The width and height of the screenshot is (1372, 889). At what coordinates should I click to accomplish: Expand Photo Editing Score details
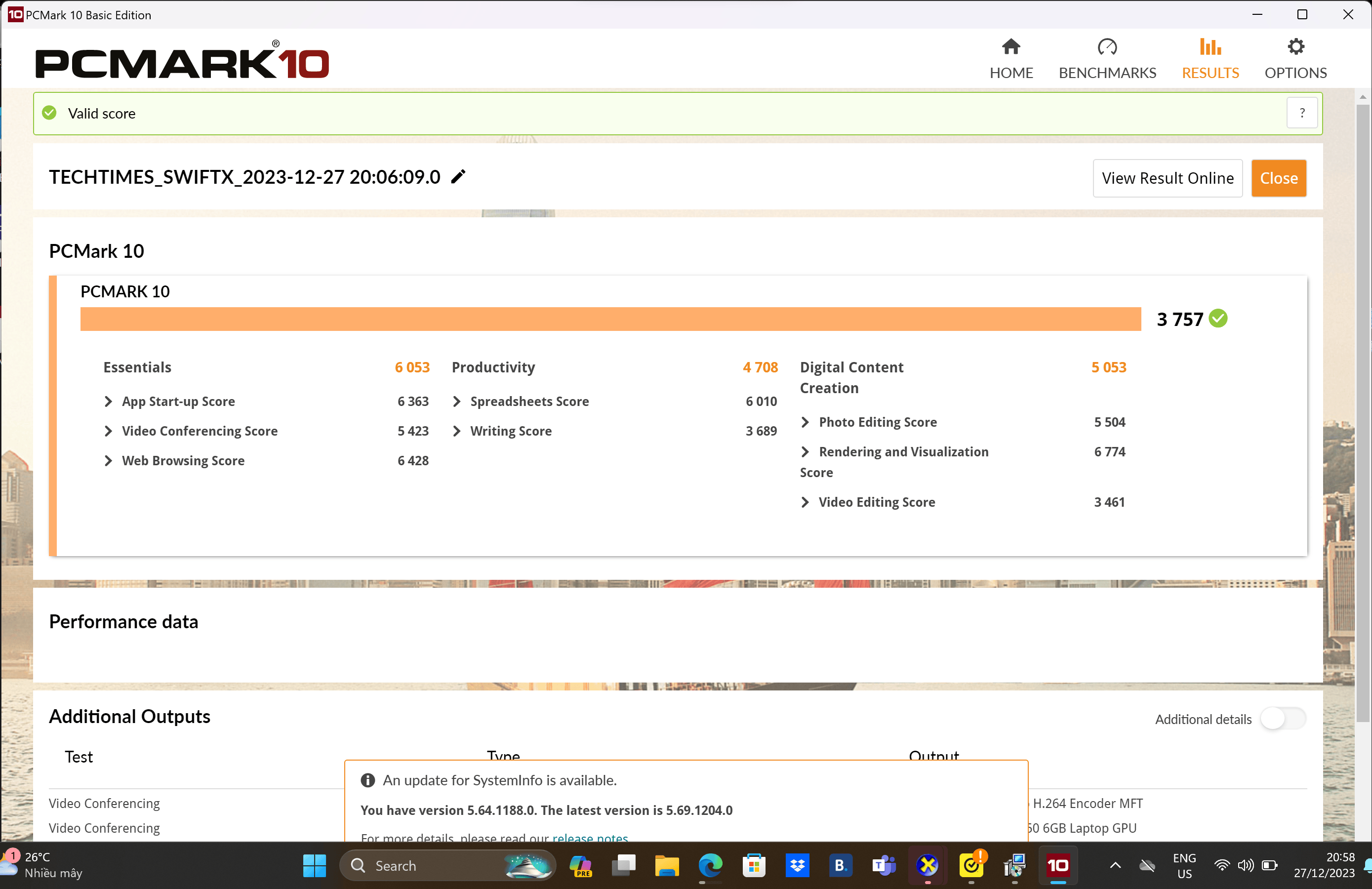(x=806, y=422)
